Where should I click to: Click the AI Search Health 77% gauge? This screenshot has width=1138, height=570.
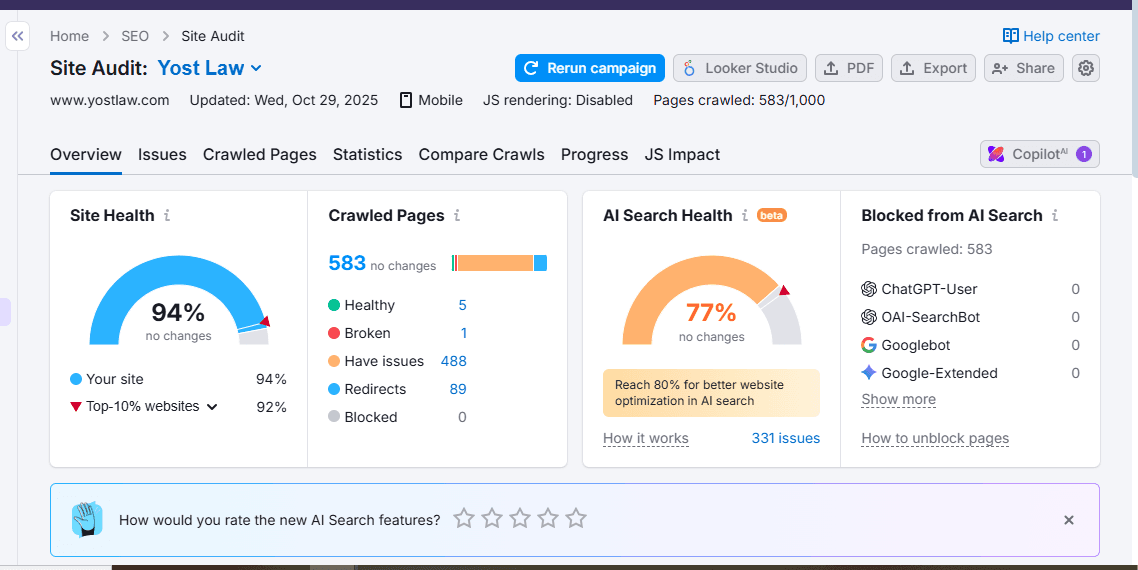pyautogui.click(x=712, y=300)
